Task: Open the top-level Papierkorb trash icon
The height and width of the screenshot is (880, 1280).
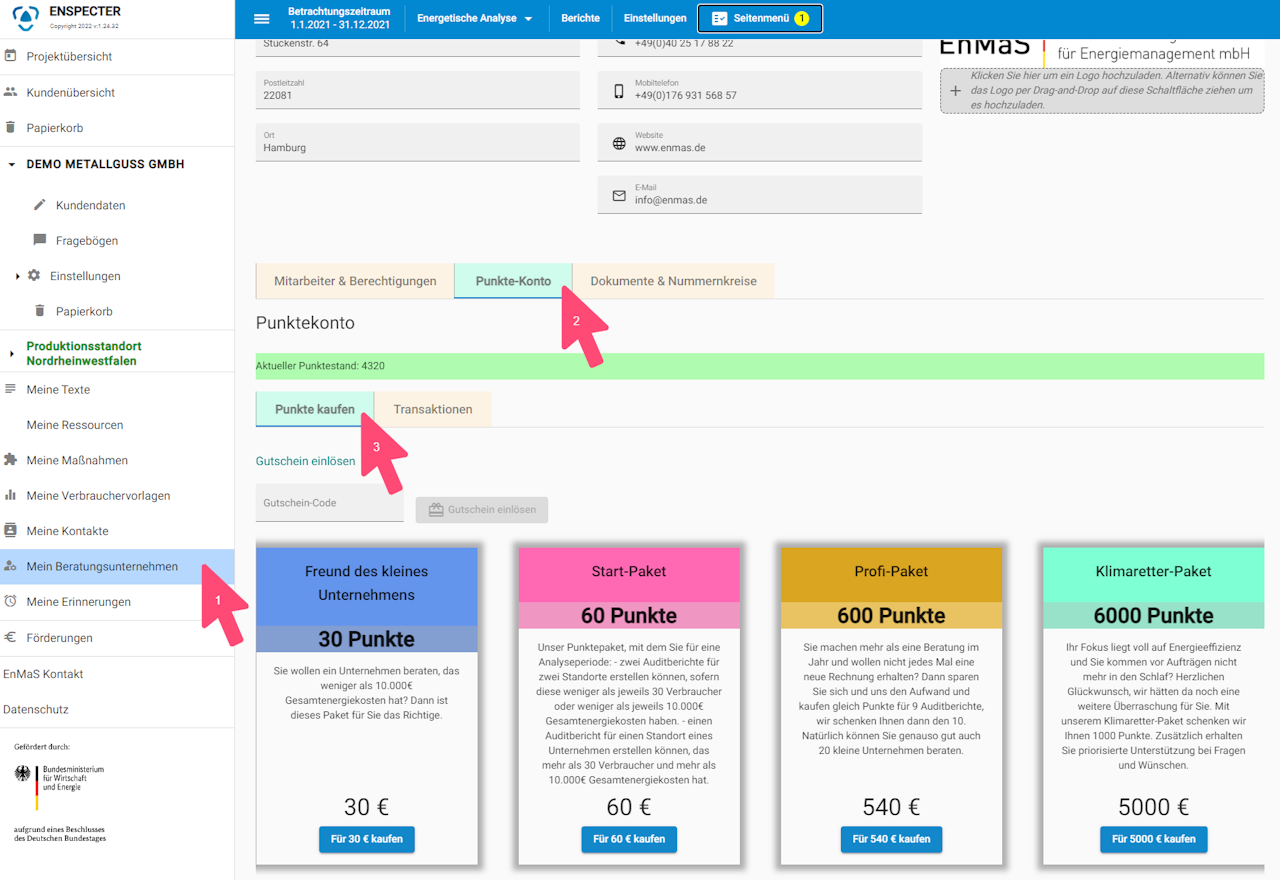Action: coord(11,128)
